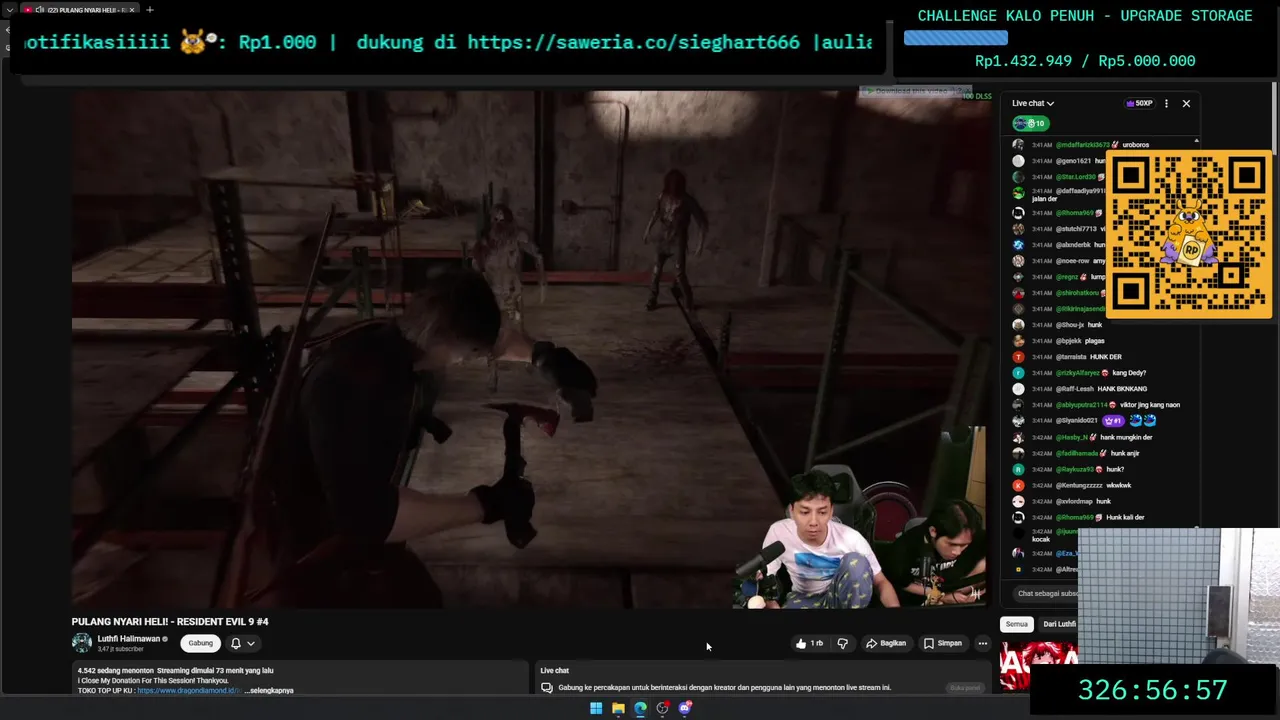The width and height of the screenshot is (1280, 720).
Task: Click chat user @xvlordmap
Action: click(x=1074, y=501)
